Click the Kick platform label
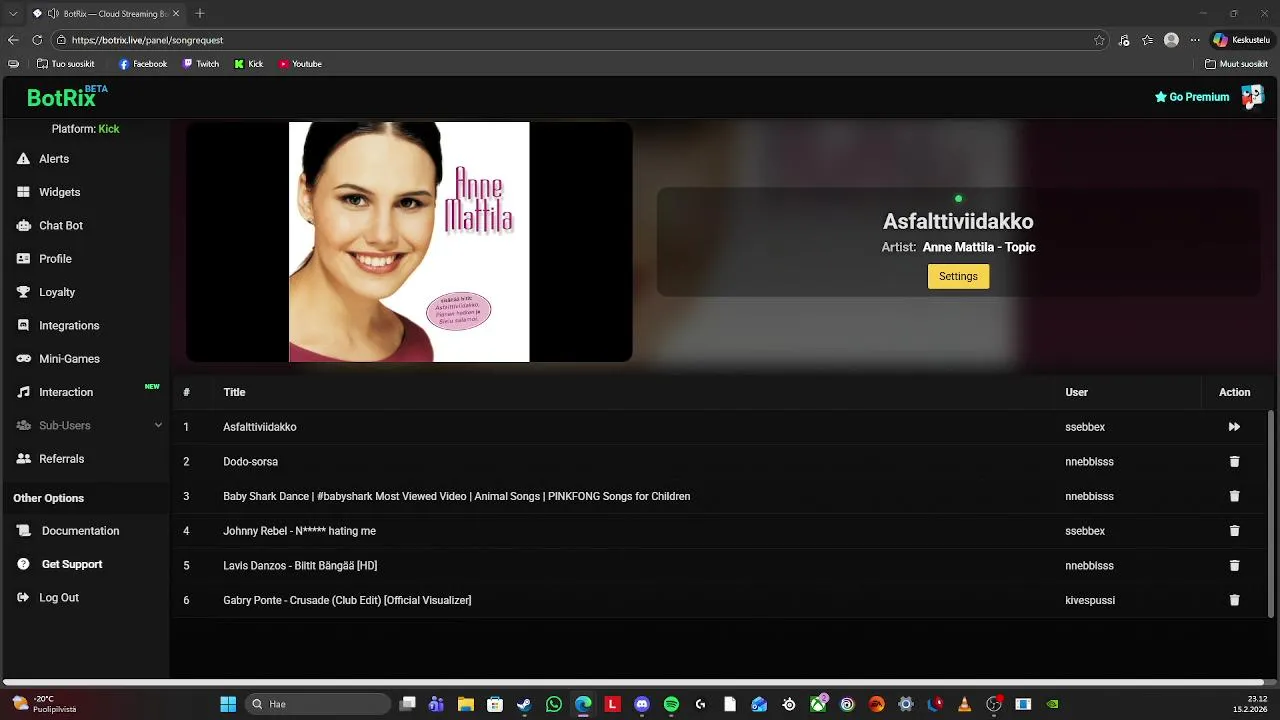The width and height of the screenshot is (1280, 720). coord(109,129)
